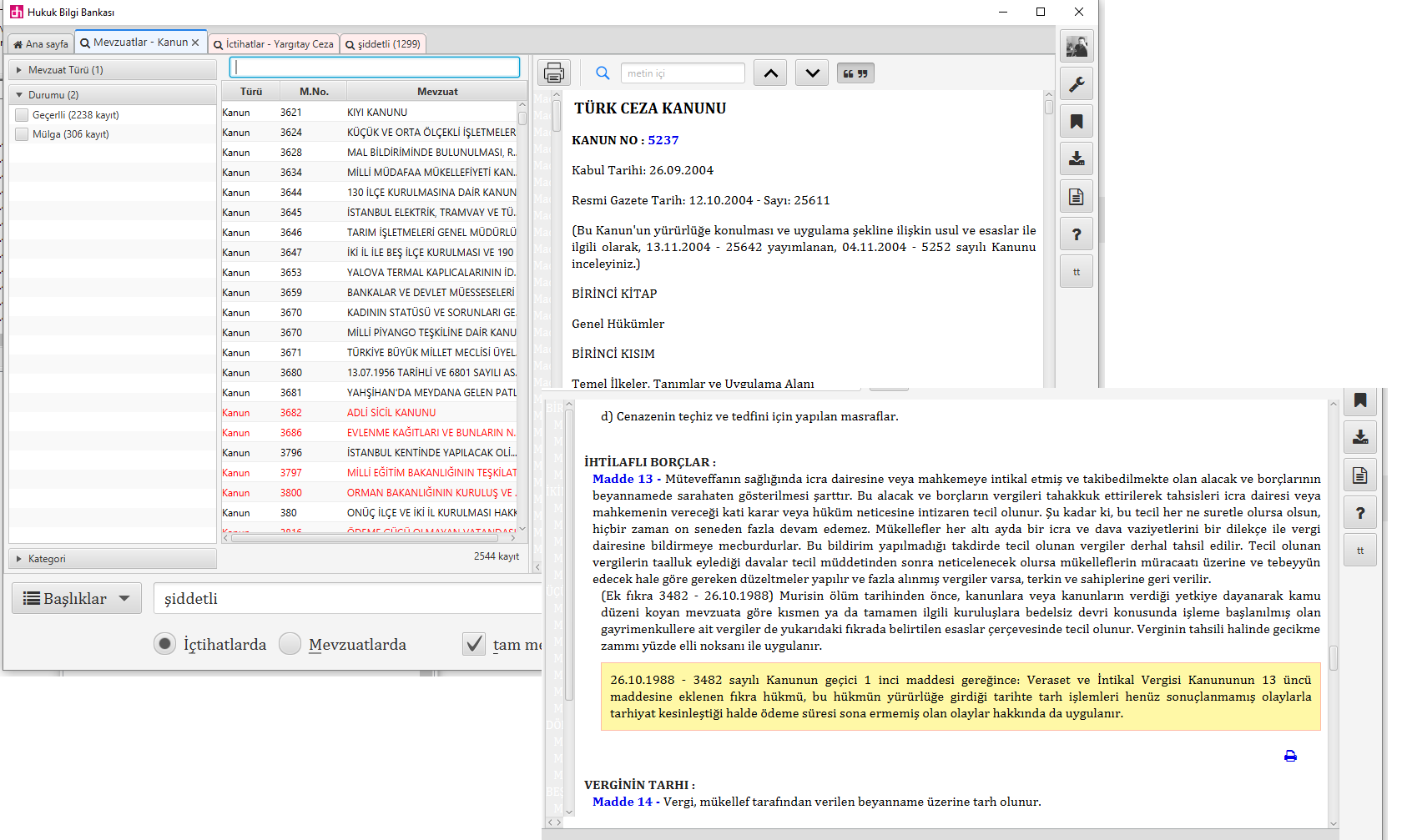
Task: Open help question mark in lower window
Action: (x=1360, y=513)
